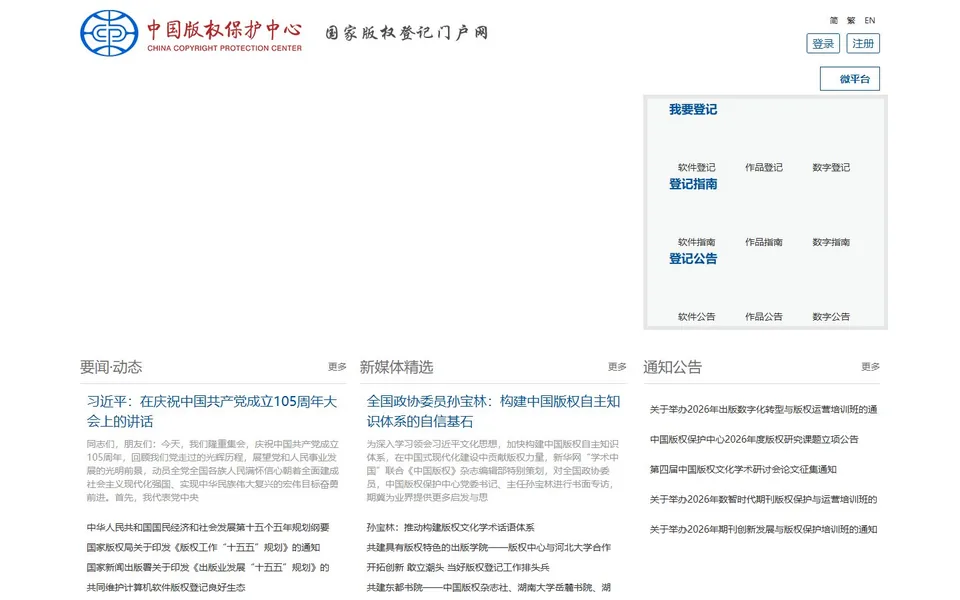960x600 pixels.
Task: Click the 通知公告 section title
Action: tap(673, 367)
